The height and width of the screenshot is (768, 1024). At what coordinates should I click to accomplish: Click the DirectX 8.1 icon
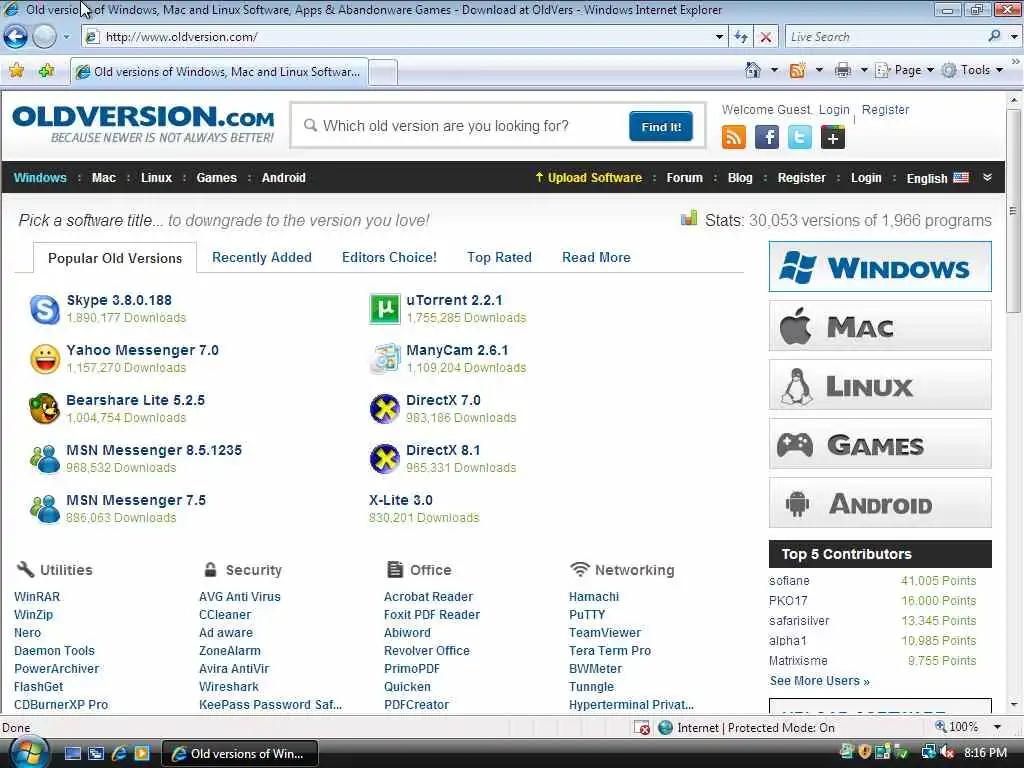point(385,459)
